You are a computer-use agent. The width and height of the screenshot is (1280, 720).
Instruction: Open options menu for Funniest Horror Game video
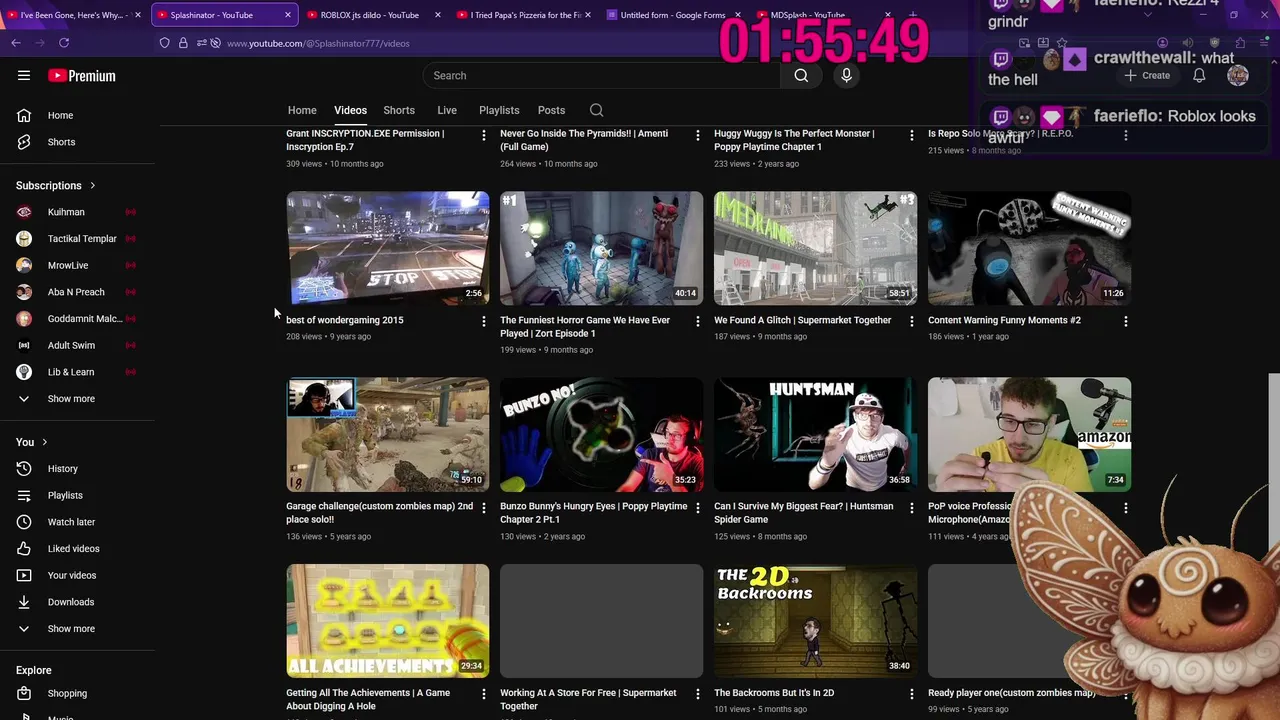pyautogui.click(x=698, y=321)
